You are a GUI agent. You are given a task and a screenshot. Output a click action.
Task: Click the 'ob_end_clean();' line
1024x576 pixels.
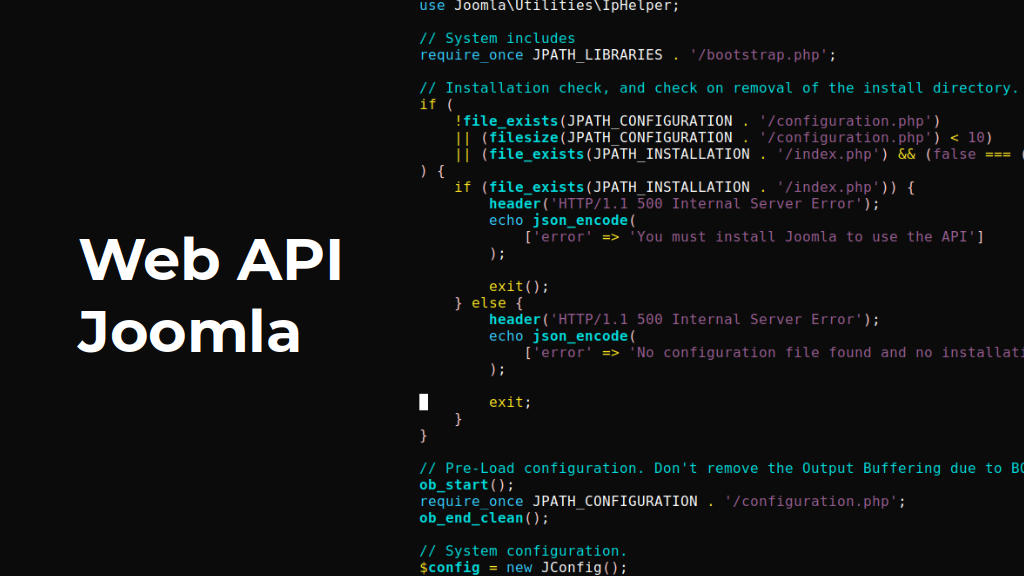484,518
